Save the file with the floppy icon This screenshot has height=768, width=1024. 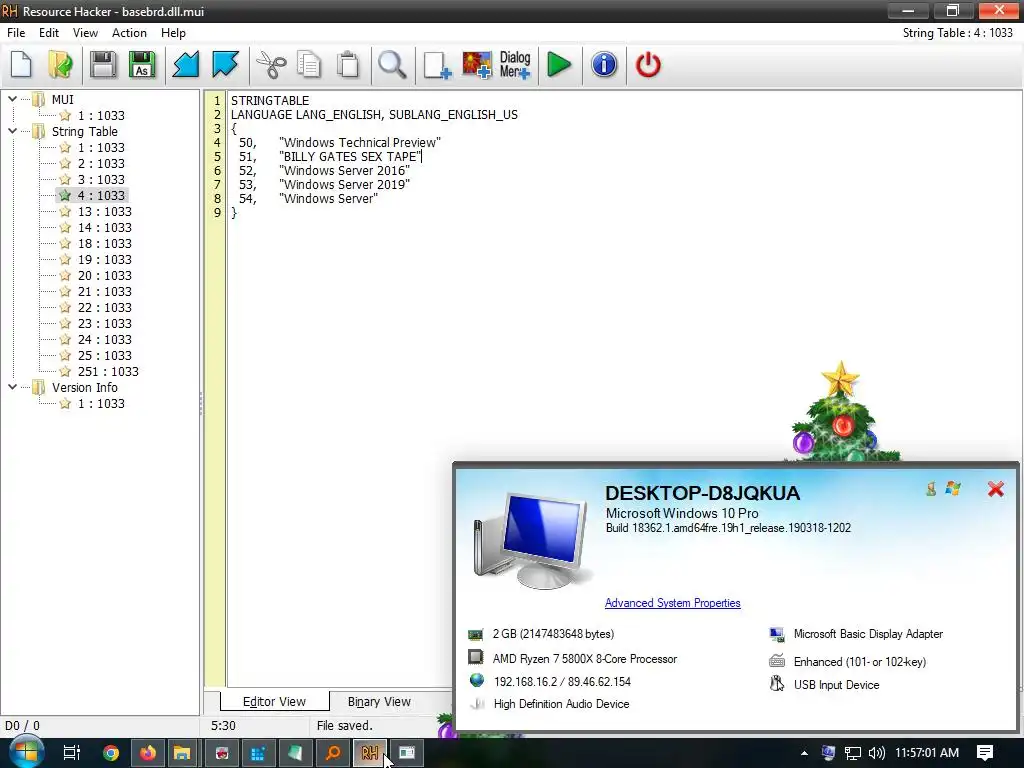(x=103, y=65)
